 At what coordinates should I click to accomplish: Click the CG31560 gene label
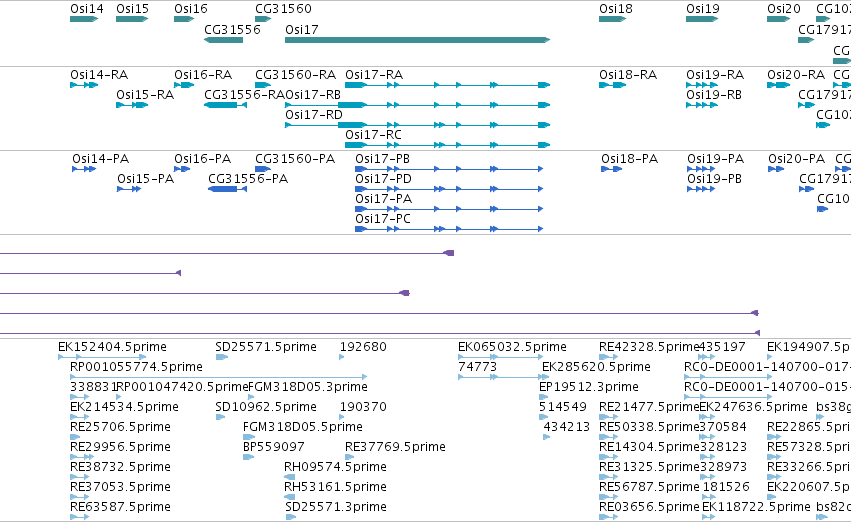[x=283, y=9]
